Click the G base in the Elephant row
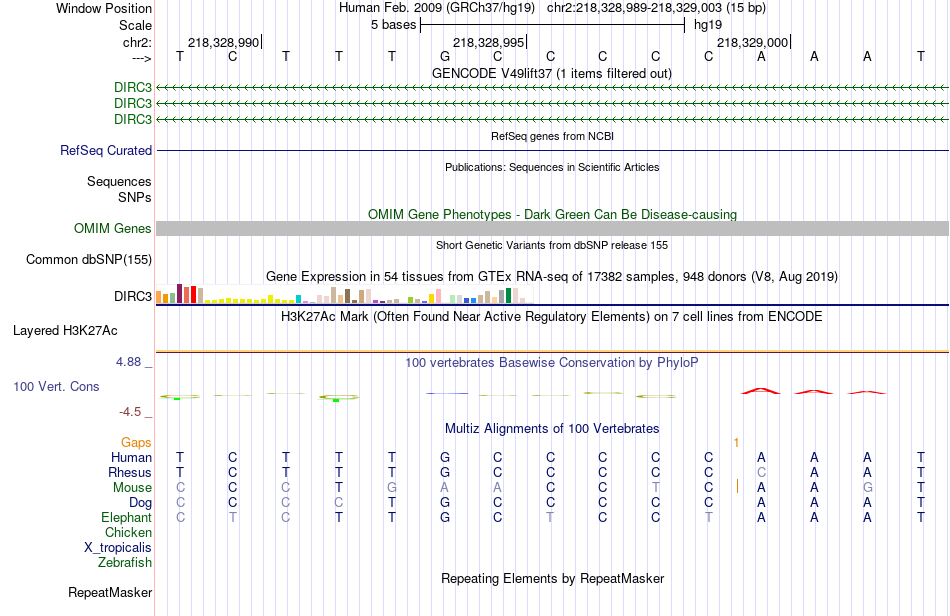 445,518
